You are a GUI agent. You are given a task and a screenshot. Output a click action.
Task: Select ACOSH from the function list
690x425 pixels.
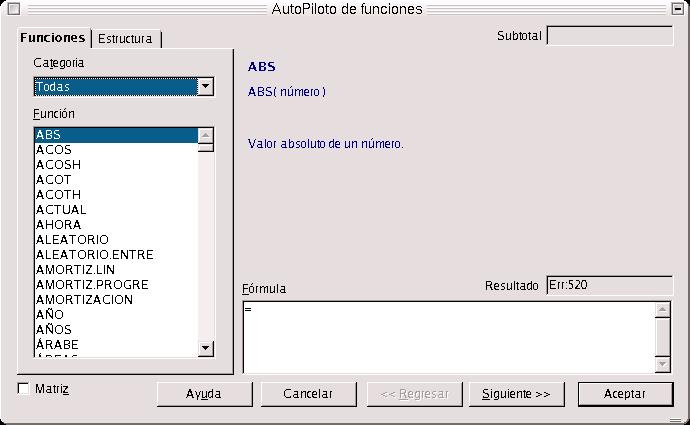click(x=58, y=164)
